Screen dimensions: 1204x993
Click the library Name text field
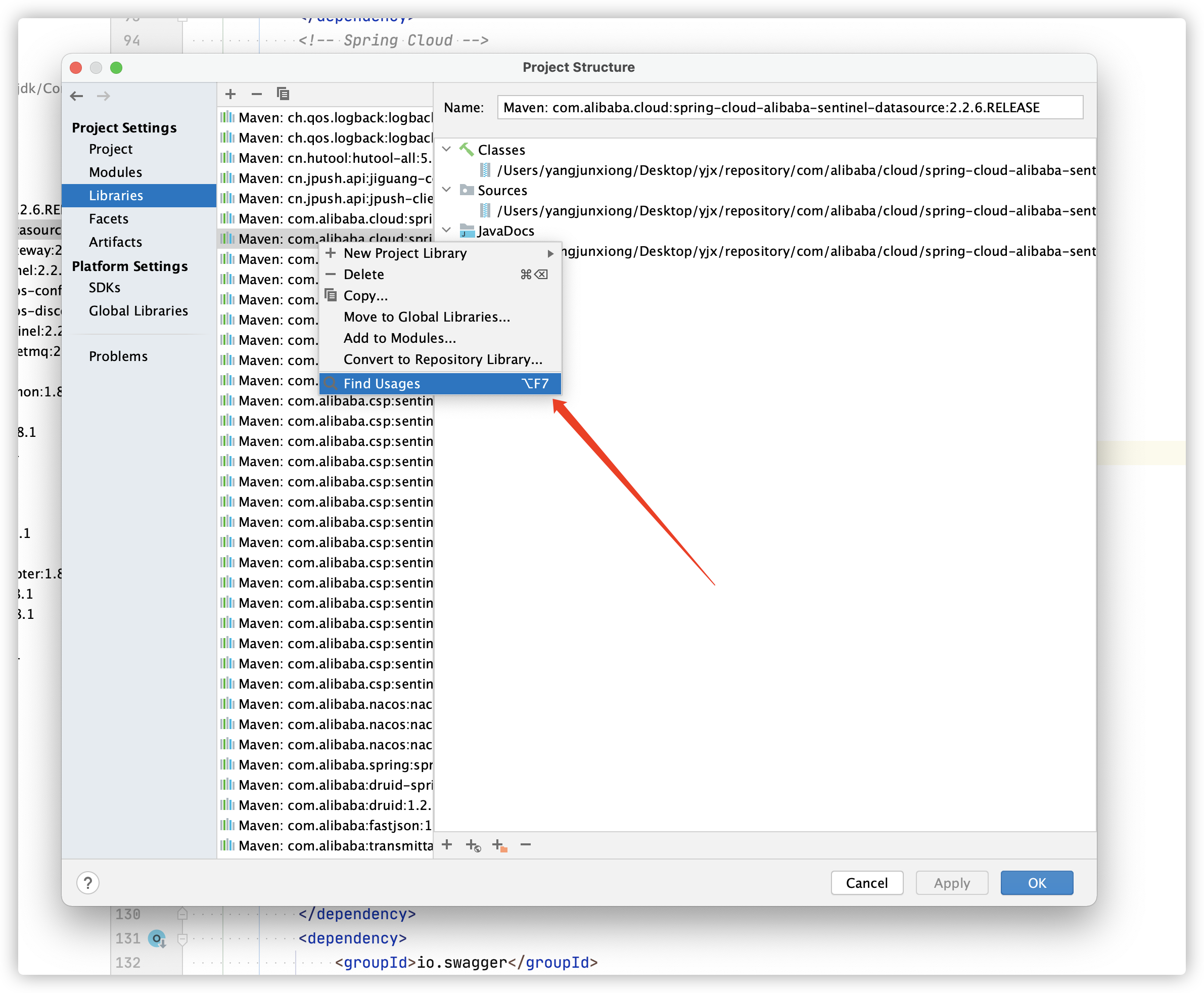pyautogui.click(x=789, y=108)
